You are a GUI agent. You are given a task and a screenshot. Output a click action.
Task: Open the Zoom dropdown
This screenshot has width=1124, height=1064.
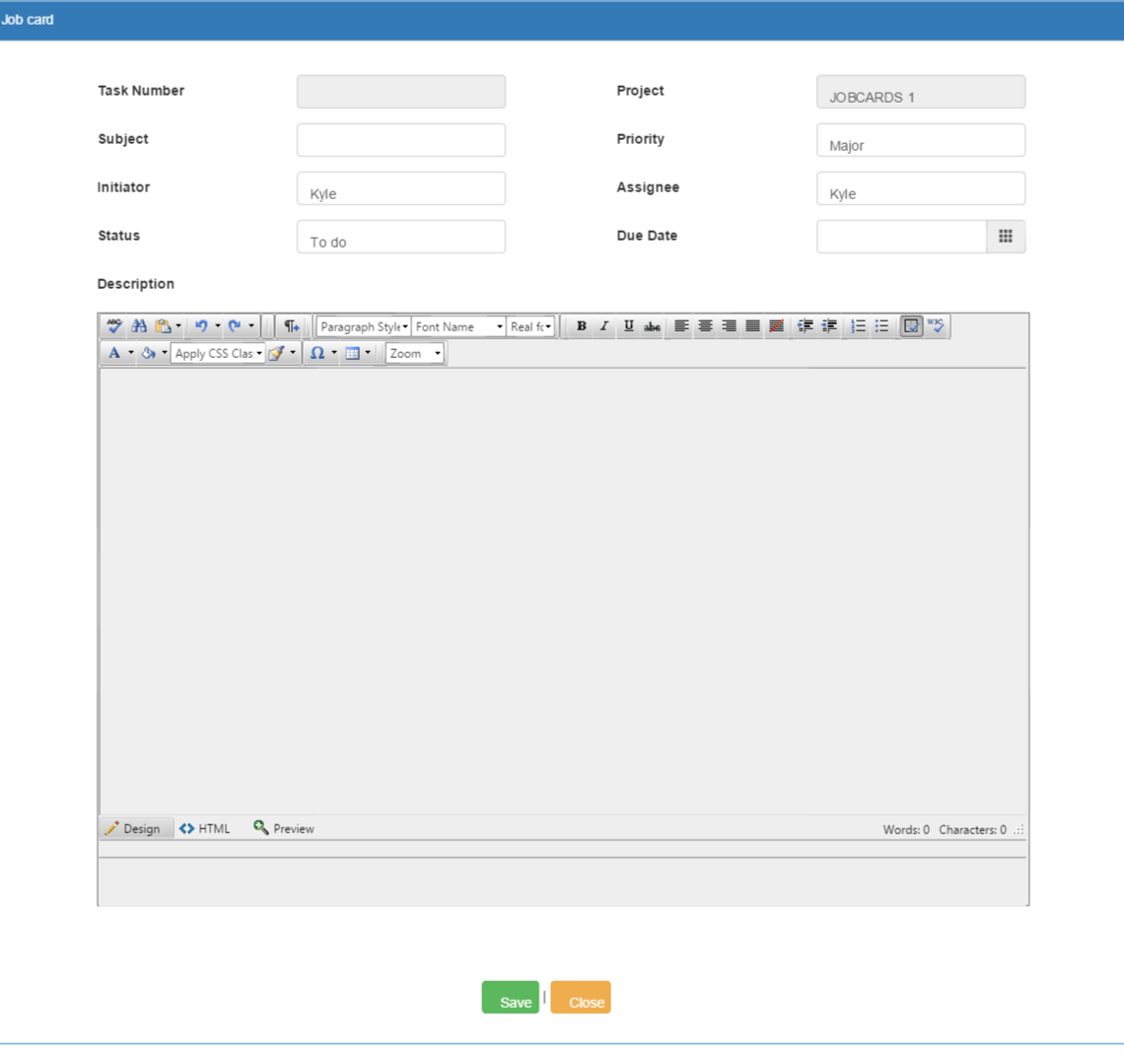(415, 353)
